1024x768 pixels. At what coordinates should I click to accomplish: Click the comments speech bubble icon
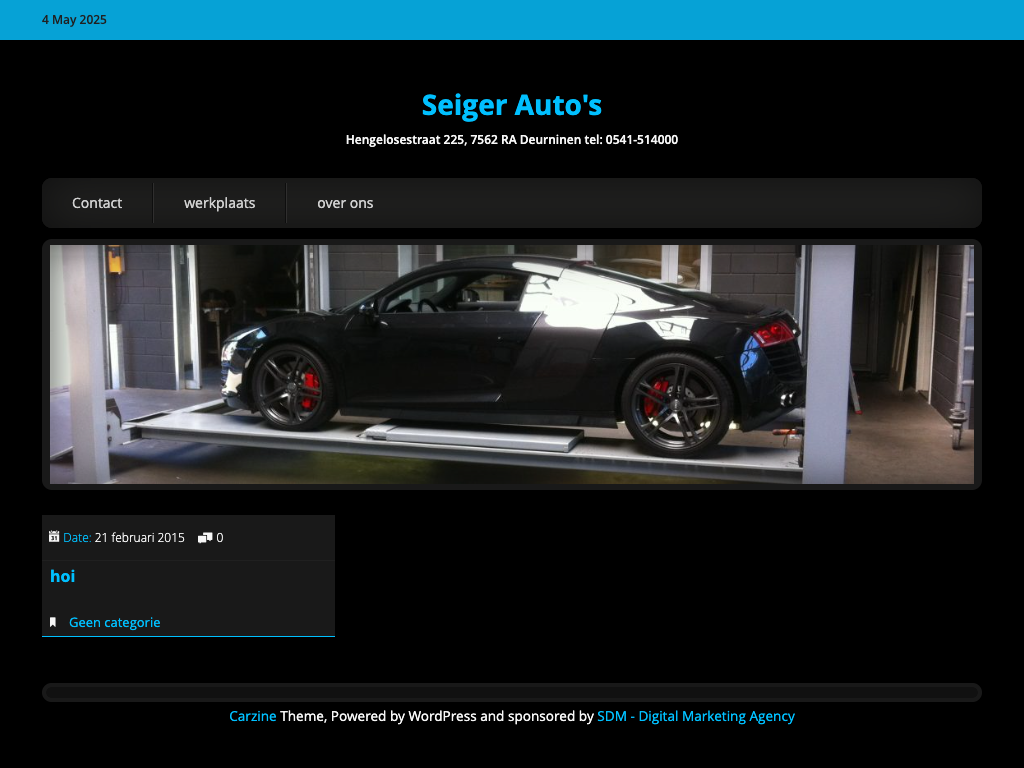tap(205, 538)
